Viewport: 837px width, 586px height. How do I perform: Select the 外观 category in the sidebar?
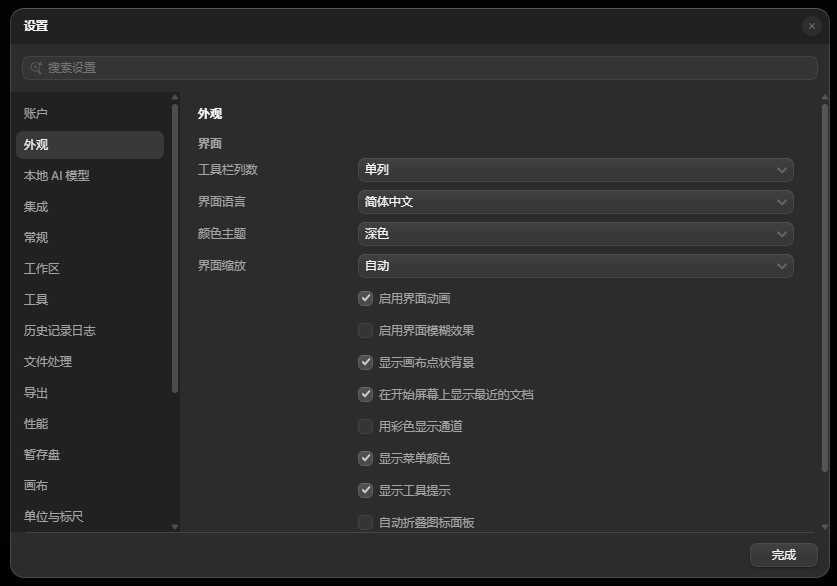(90, 145)
